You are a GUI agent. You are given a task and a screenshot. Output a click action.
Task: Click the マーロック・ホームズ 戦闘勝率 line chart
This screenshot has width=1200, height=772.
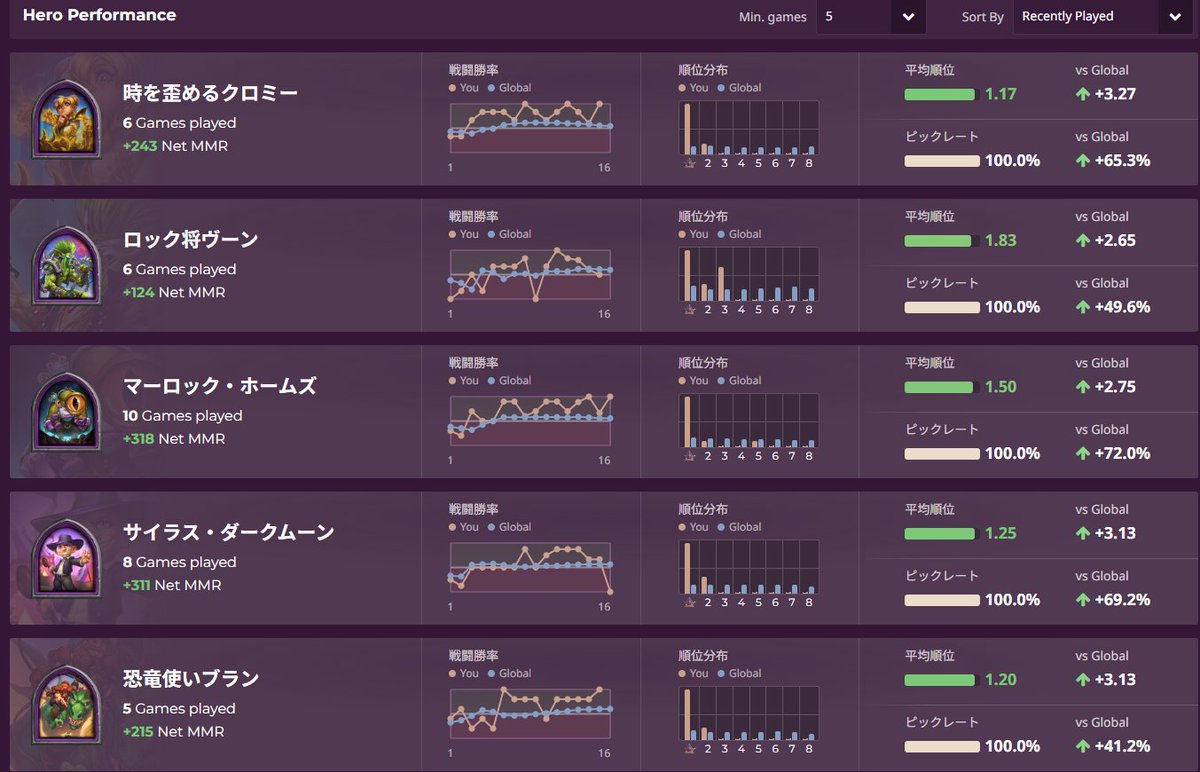click(x=530, y=421)
